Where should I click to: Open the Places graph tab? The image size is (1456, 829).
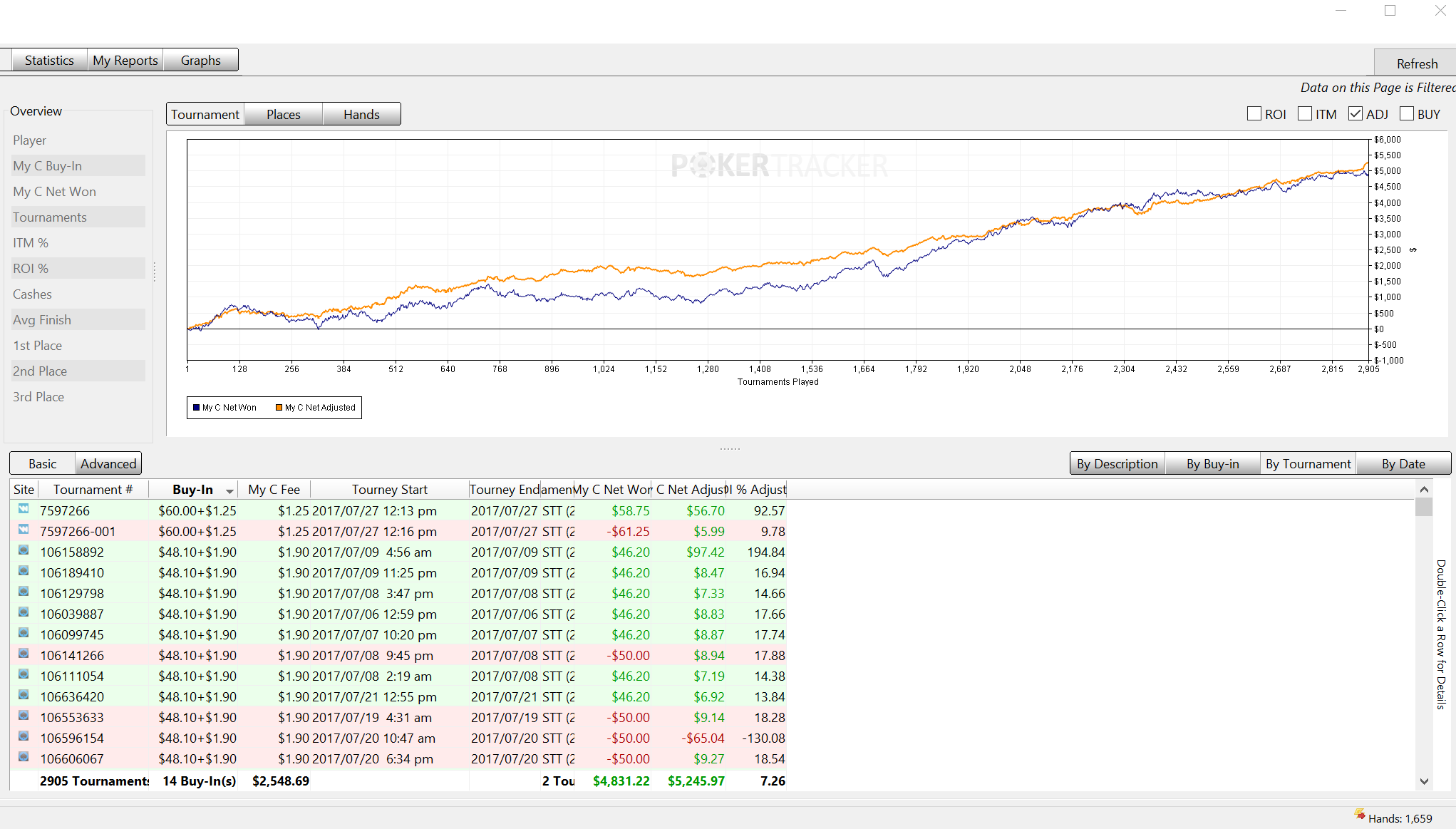click(283, 115)
